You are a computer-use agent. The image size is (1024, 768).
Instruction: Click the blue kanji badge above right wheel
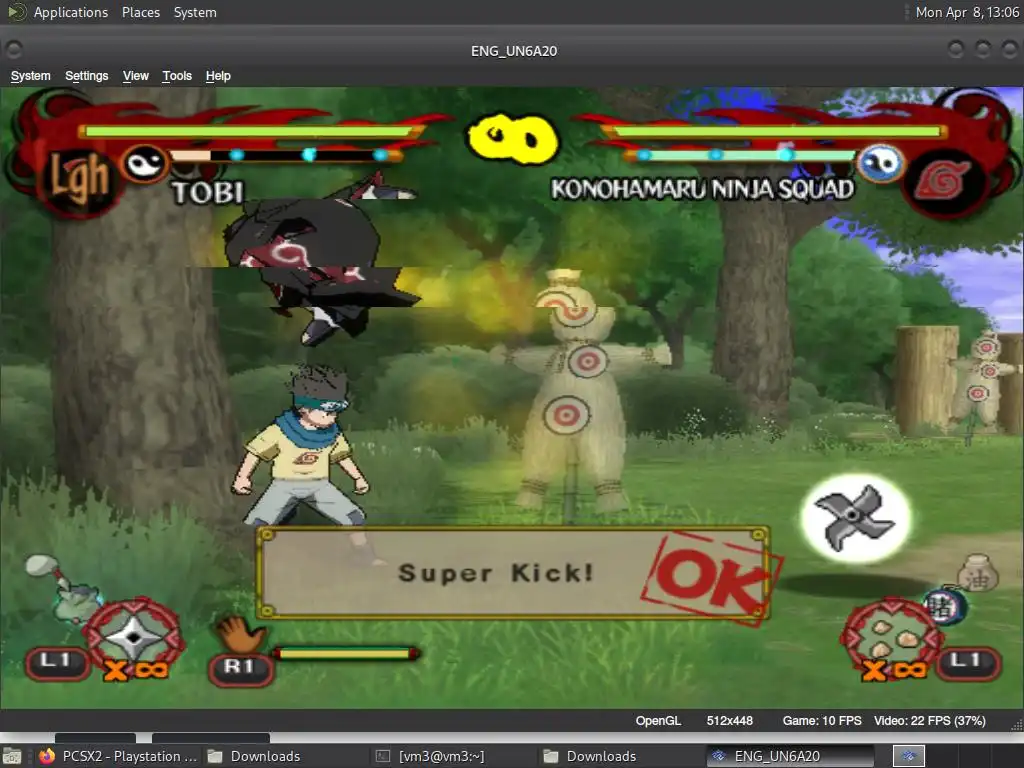(944, 606)
